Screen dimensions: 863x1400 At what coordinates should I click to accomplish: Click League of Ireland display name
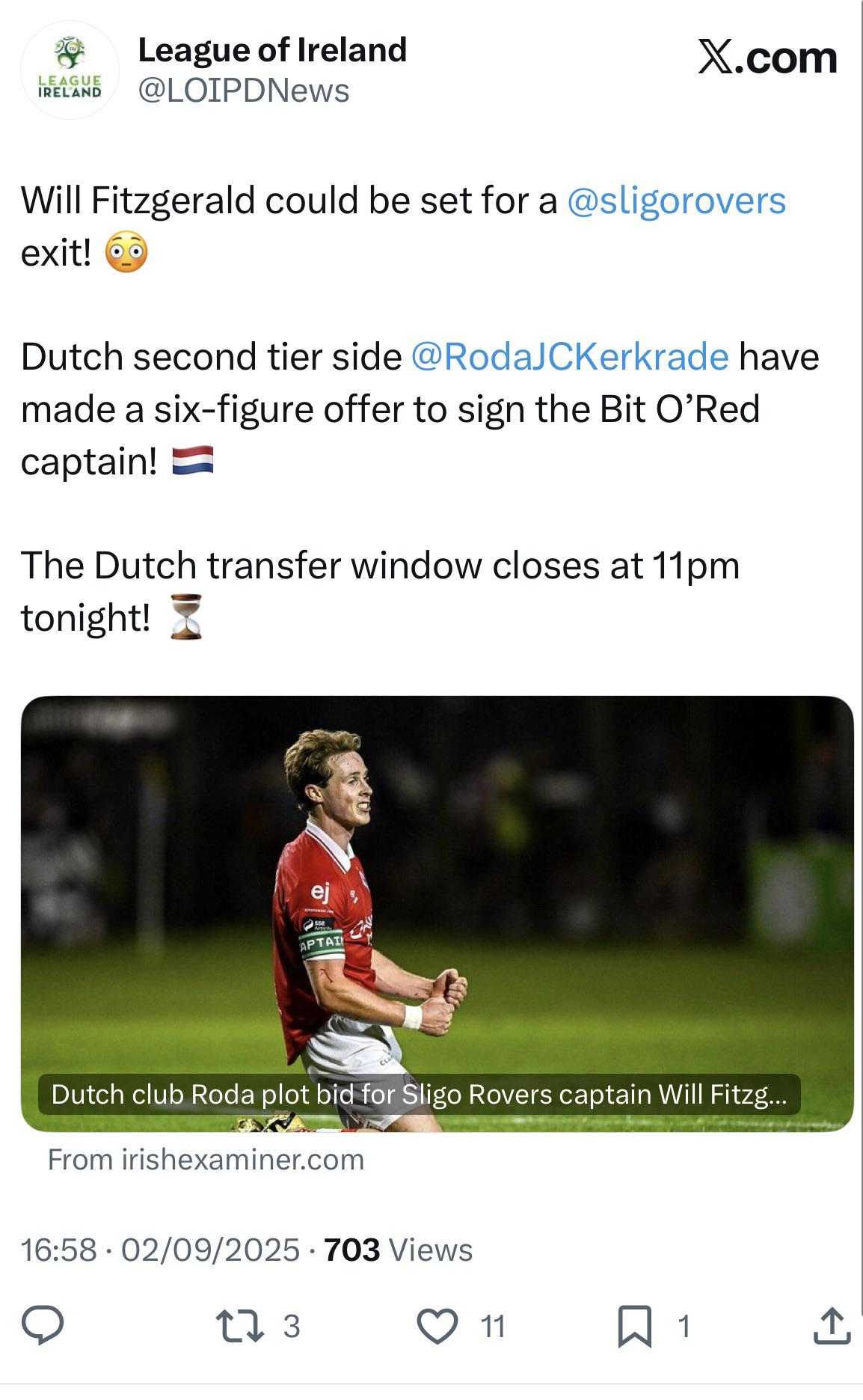pyautogui.click(x=272, y=50)
